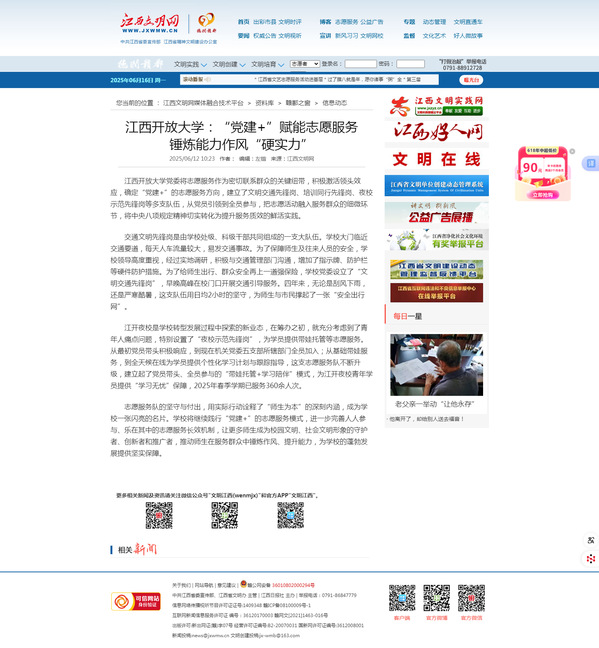Image resolution: width=599 pixels, height=648 pixels.
Task: Click the 江西文明网 site logo
Action: coord(150,23)
